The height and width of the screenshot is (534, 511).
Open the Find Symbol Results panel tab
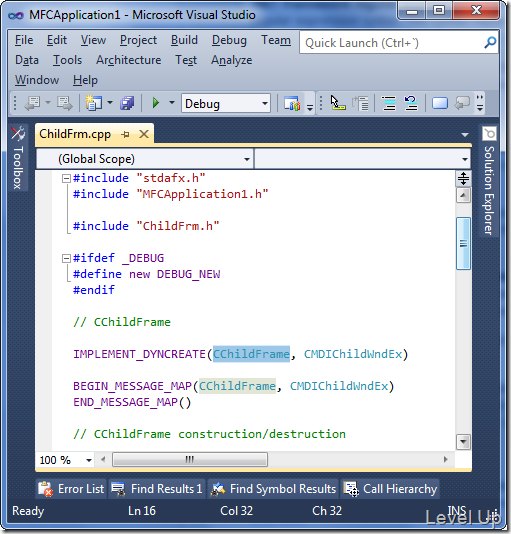tap(273, 489)
